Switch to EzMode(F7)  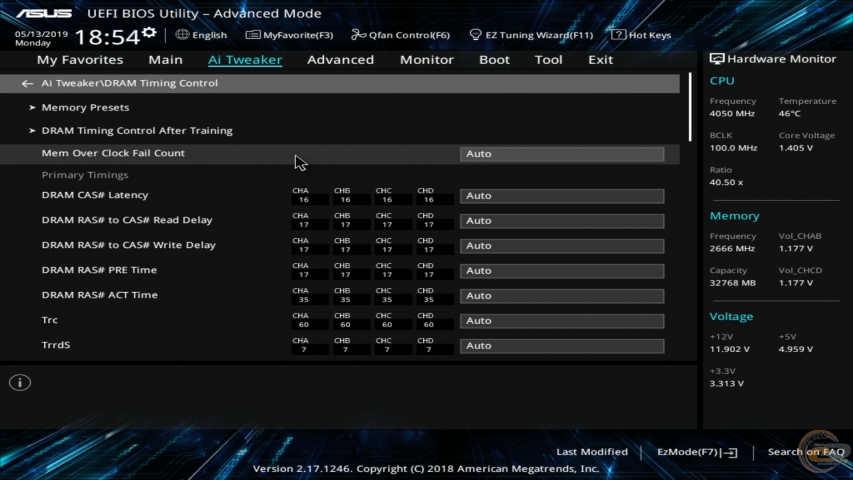(x=697, y=452)
